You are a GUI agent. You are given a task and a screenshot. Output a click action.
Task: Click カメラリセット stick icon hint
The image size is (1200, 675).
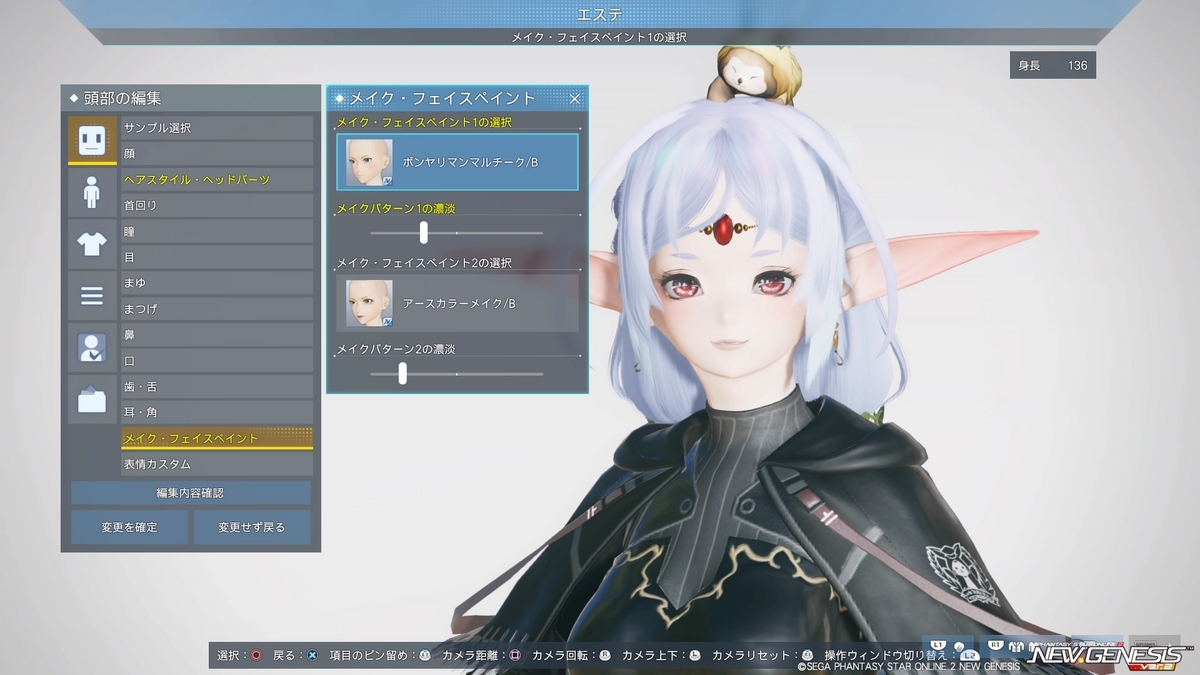[807, 655]
